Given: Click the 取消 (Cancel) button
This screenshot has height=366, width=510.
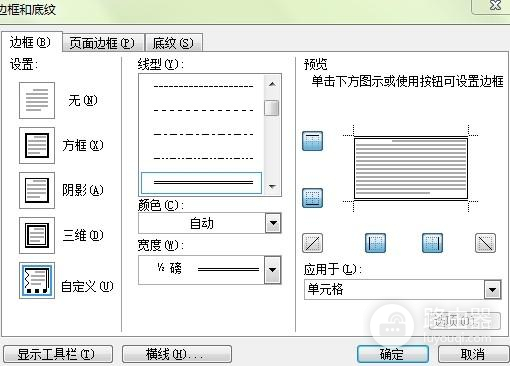Looking at the screenshot, I should coord(473,354).
